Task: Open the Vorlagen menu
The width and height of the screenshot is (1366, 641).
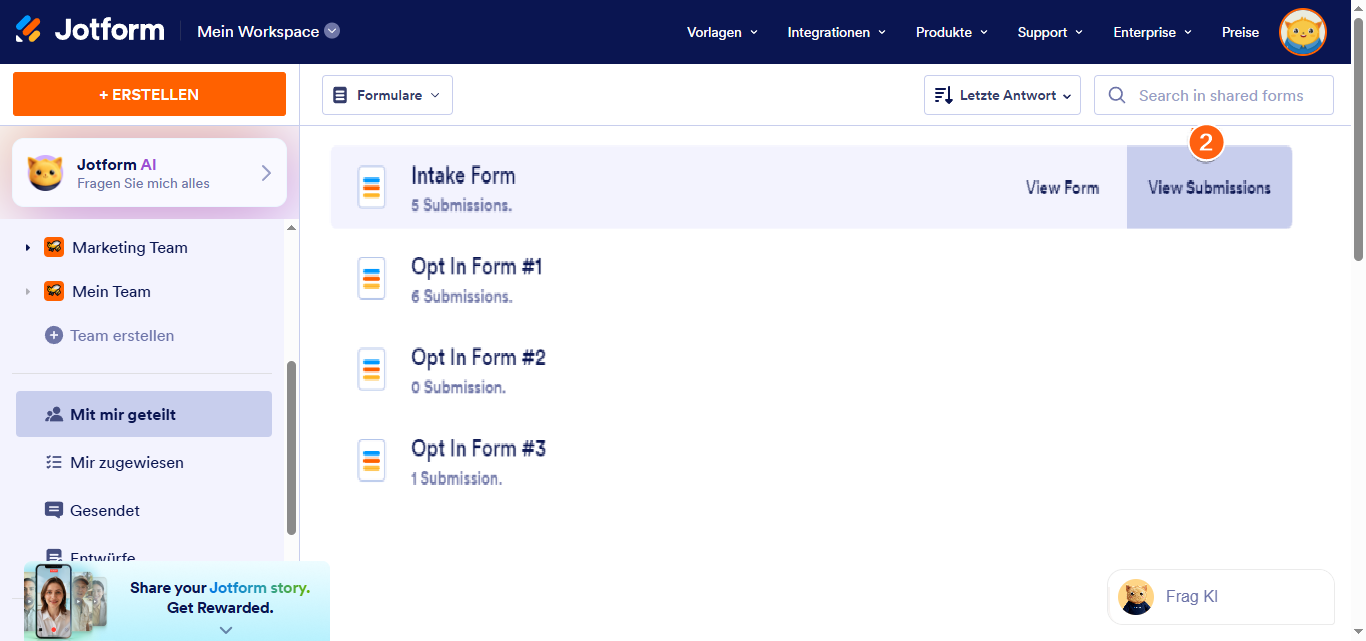Action: [x=722, y=32]
